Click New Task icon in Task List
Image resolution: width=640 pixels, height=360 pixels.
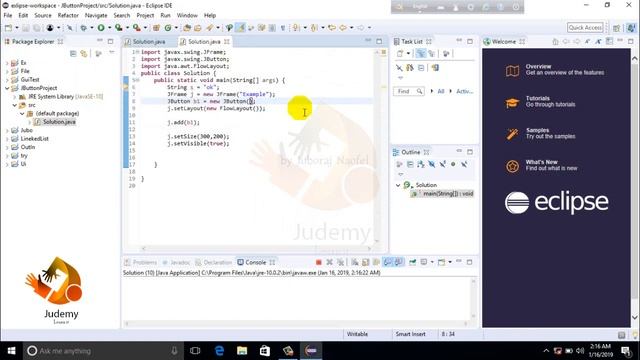[400, 53]
